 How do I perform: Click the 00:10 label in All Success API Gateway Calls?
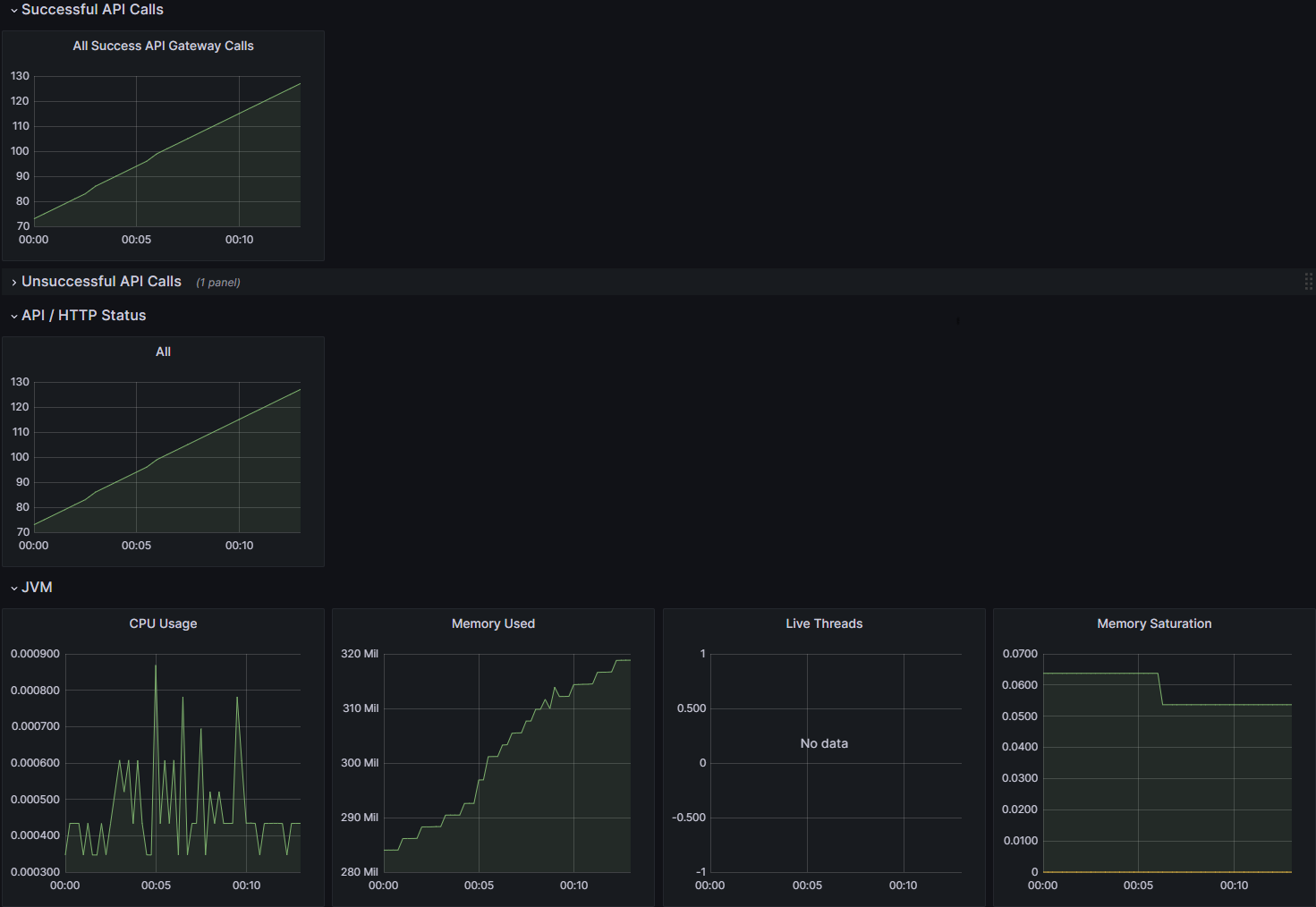[x=239, y=240]
